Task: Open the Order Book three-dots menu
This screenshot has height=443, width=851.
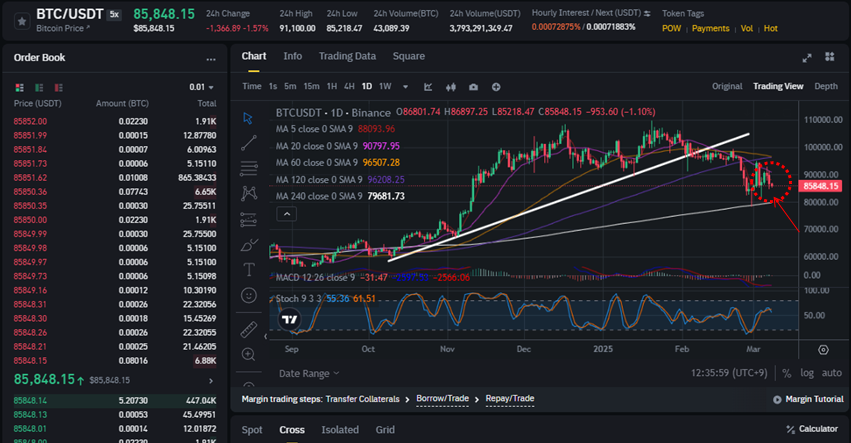Action: tap(211, 59)
